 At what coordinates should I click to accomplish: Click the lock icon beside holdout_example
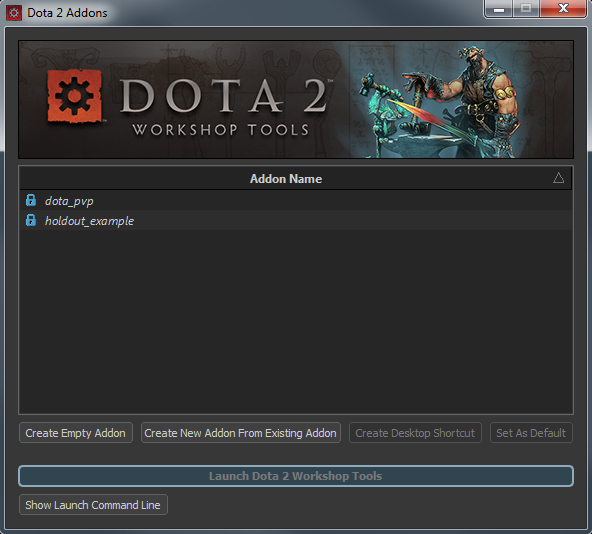pyautogui.click(x=31, y=220)
